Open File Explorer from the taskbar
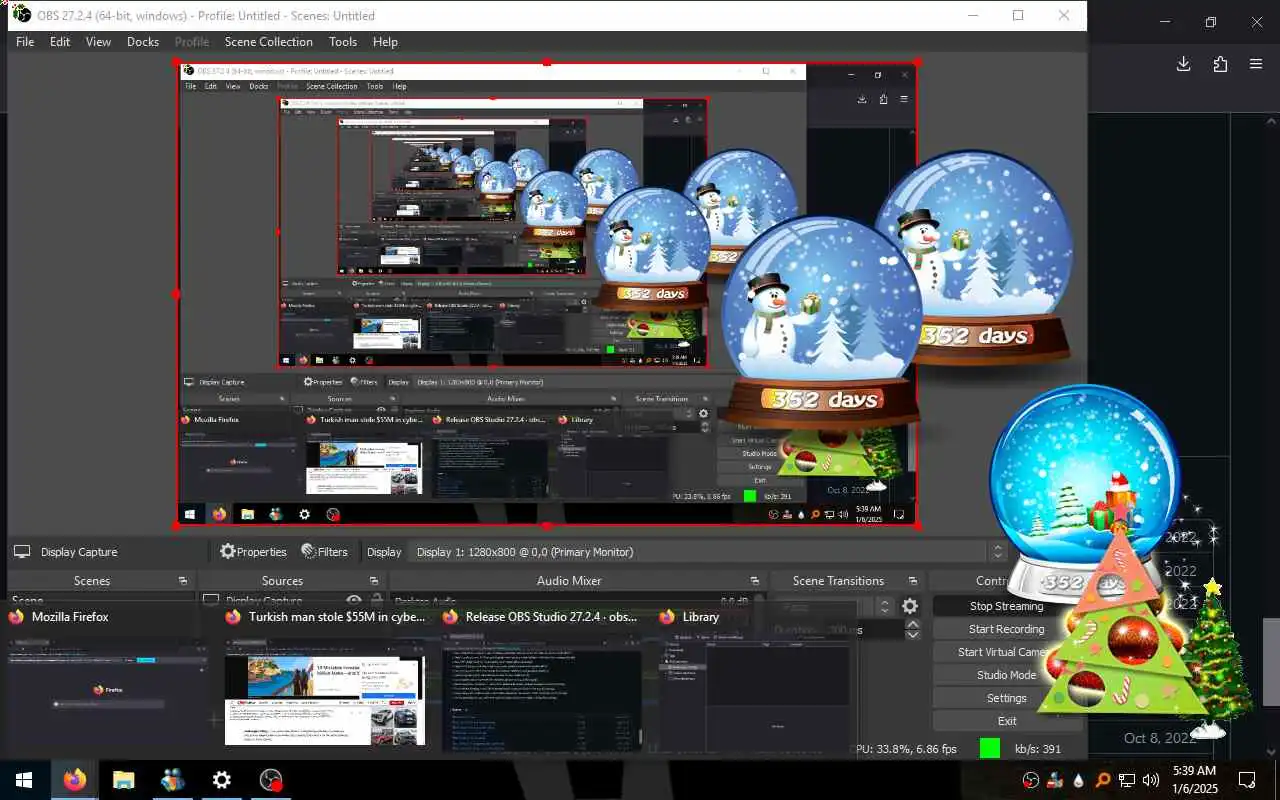Viewport: 1280px width, 800px height. [x=123, y=780]
